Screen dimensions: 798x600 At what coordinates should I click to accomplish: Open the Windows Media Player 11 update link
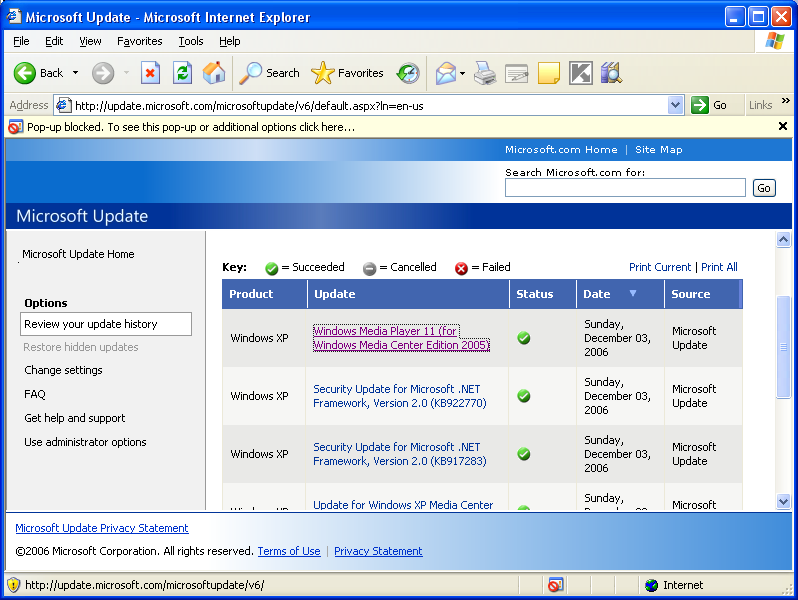[401, 338]
